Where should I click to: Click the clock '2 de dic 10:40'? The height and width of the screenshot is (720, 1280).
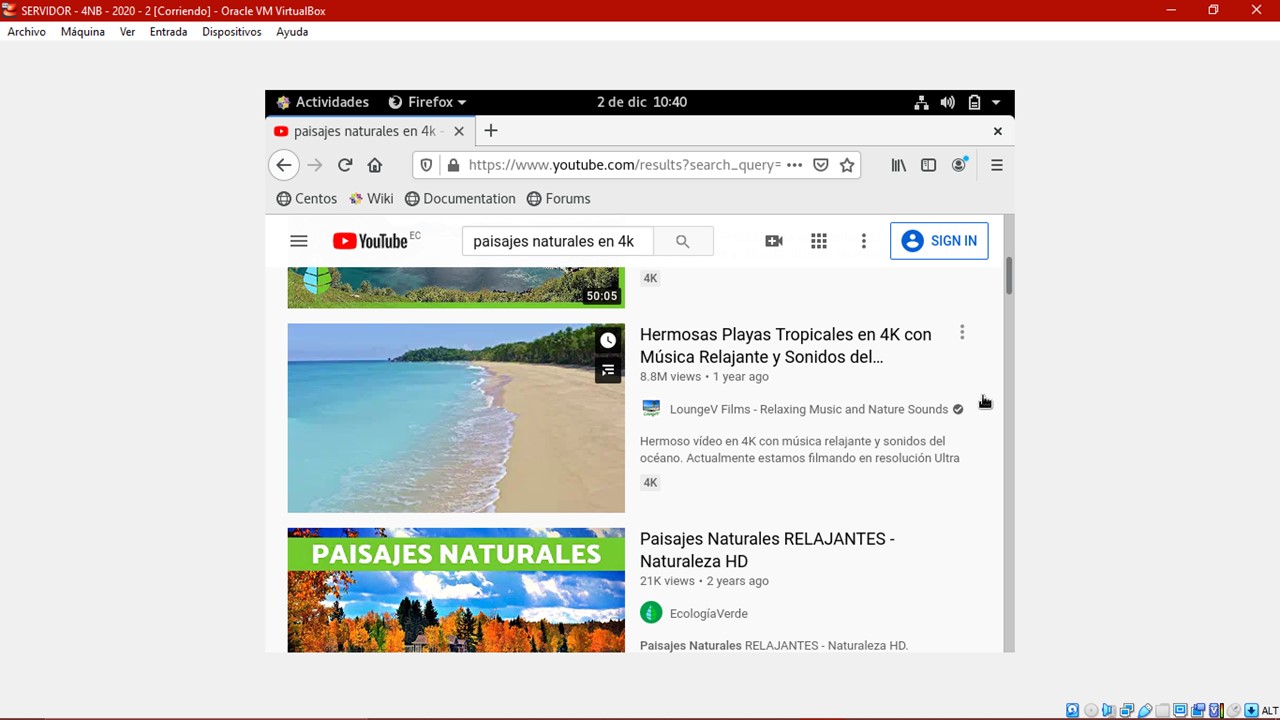click(642, 102)
